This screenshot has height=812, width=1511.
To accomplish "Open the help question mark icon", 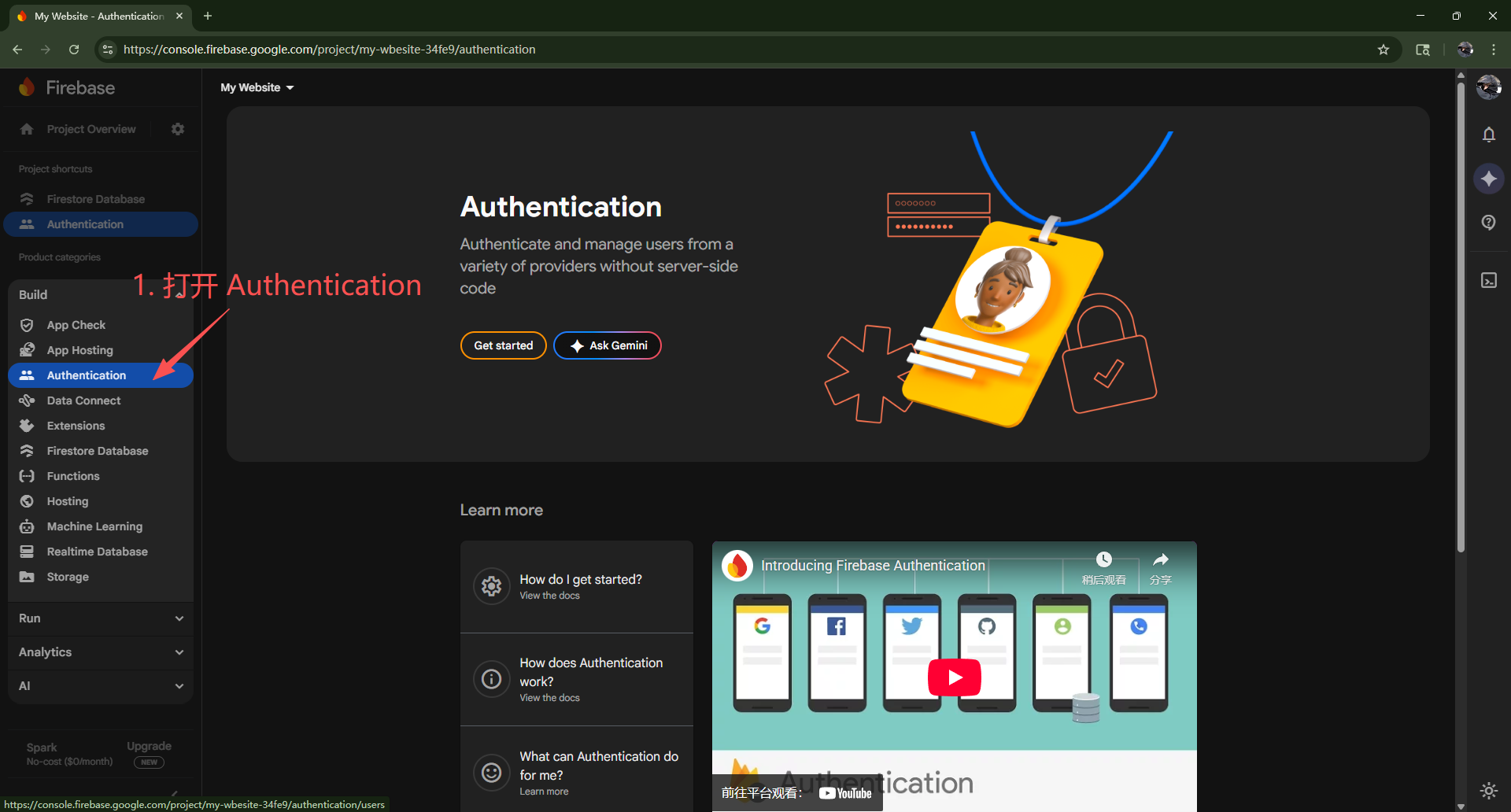I will [1488, 223].
